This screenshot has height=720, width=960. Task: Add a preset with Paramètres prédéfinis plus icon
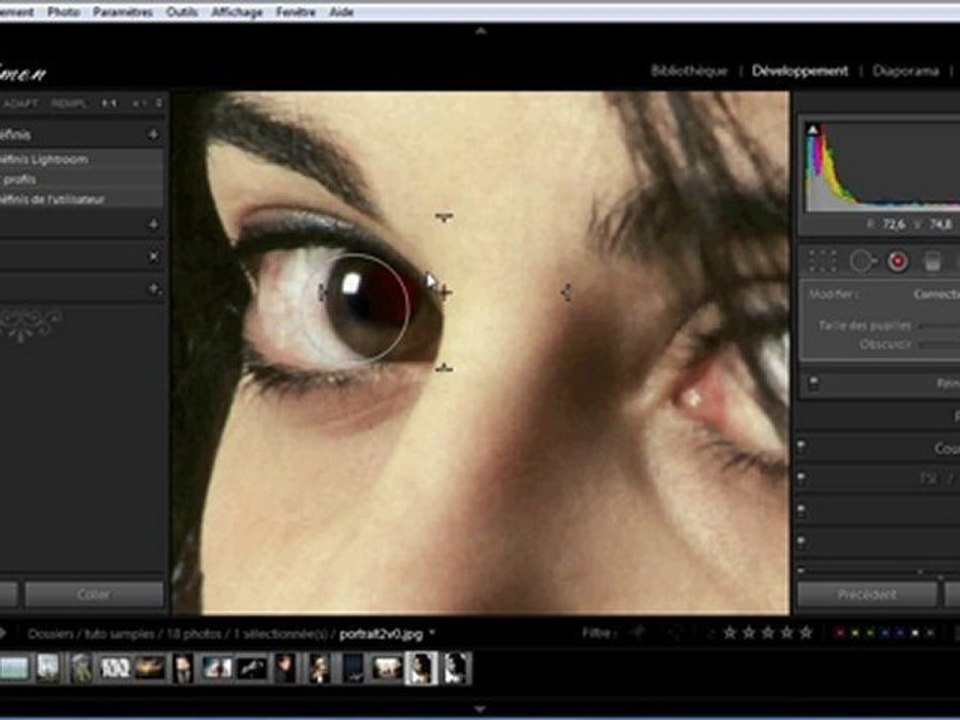click(x=153, y=134)
